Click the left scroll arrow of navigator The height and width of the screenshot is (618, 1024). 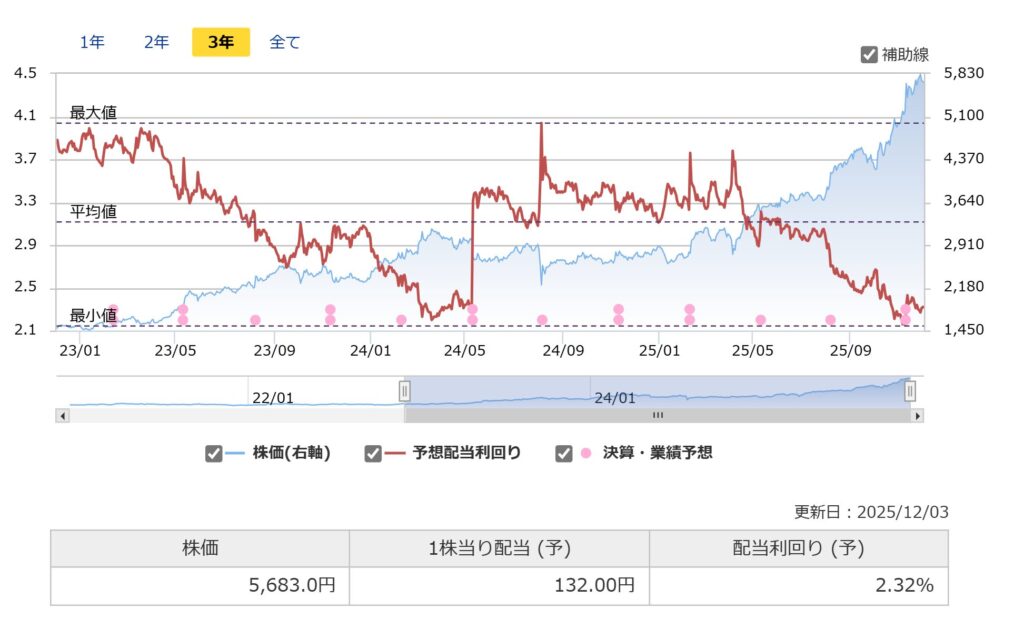[63, 414]
